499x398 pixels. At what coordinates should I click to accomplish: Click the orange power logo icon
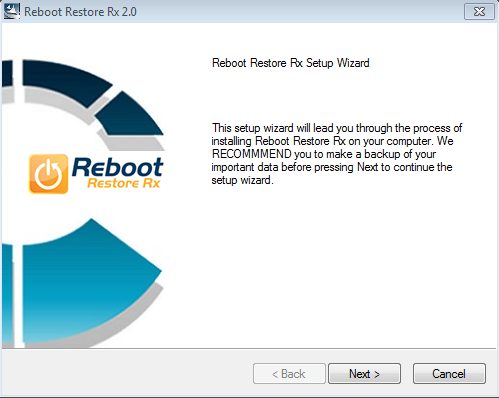48,174
